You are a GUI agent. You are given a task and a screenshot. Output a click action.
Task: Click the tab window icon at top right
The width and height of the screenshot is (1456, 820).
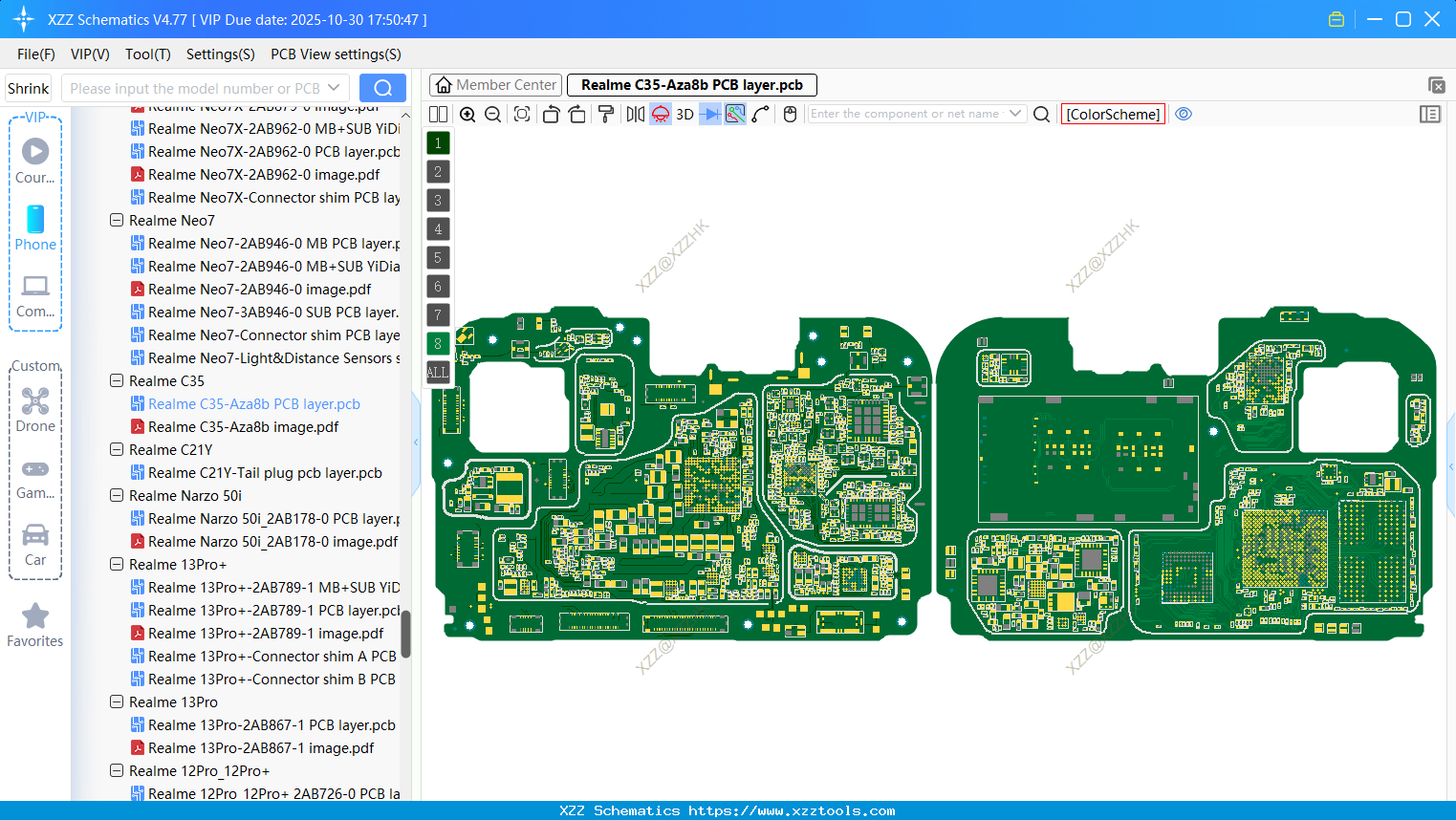tap(1436, 85)
